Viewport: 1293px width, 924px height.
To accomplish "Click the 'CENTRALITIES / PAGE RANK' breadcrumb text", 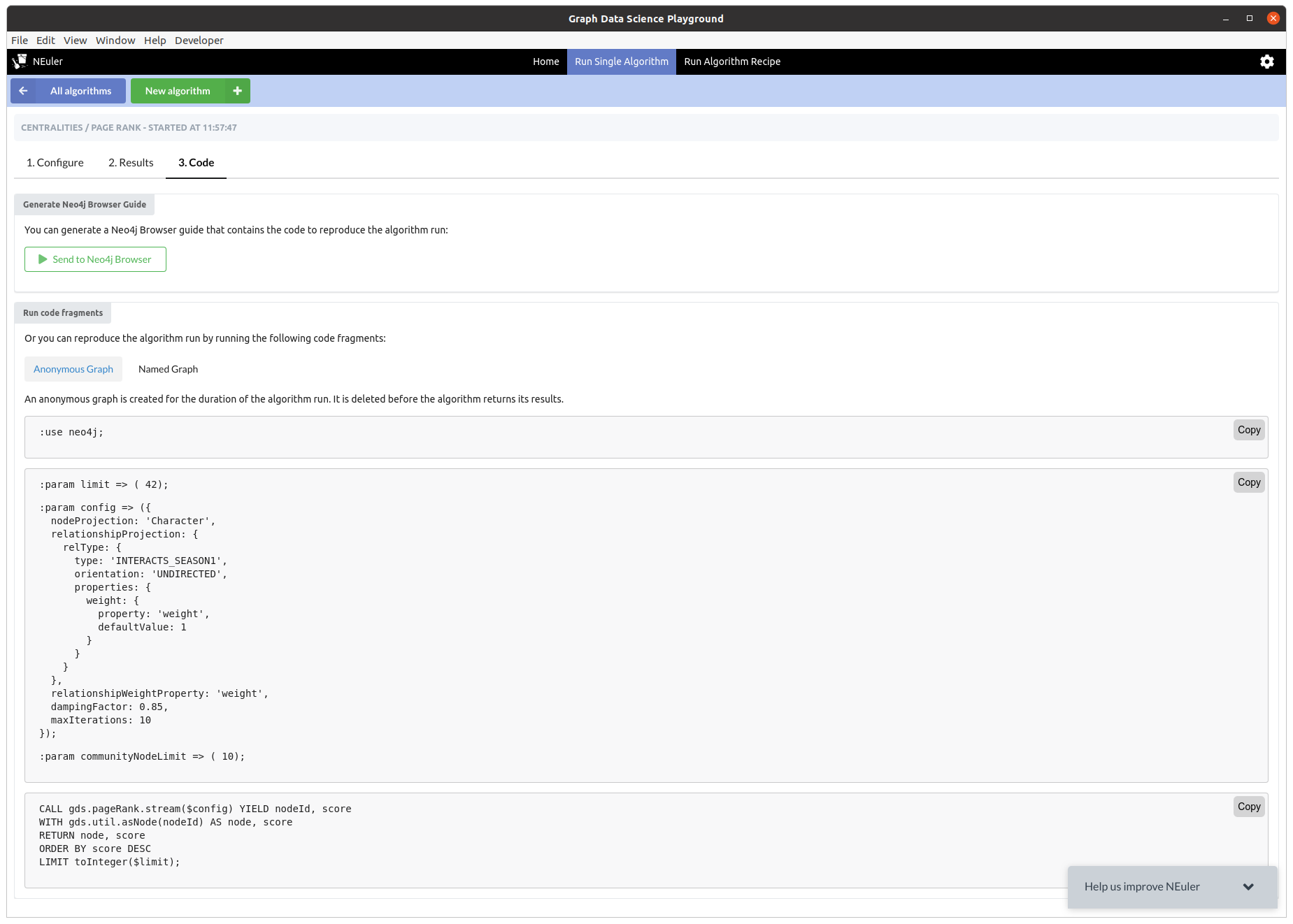I will pos(129,128).
